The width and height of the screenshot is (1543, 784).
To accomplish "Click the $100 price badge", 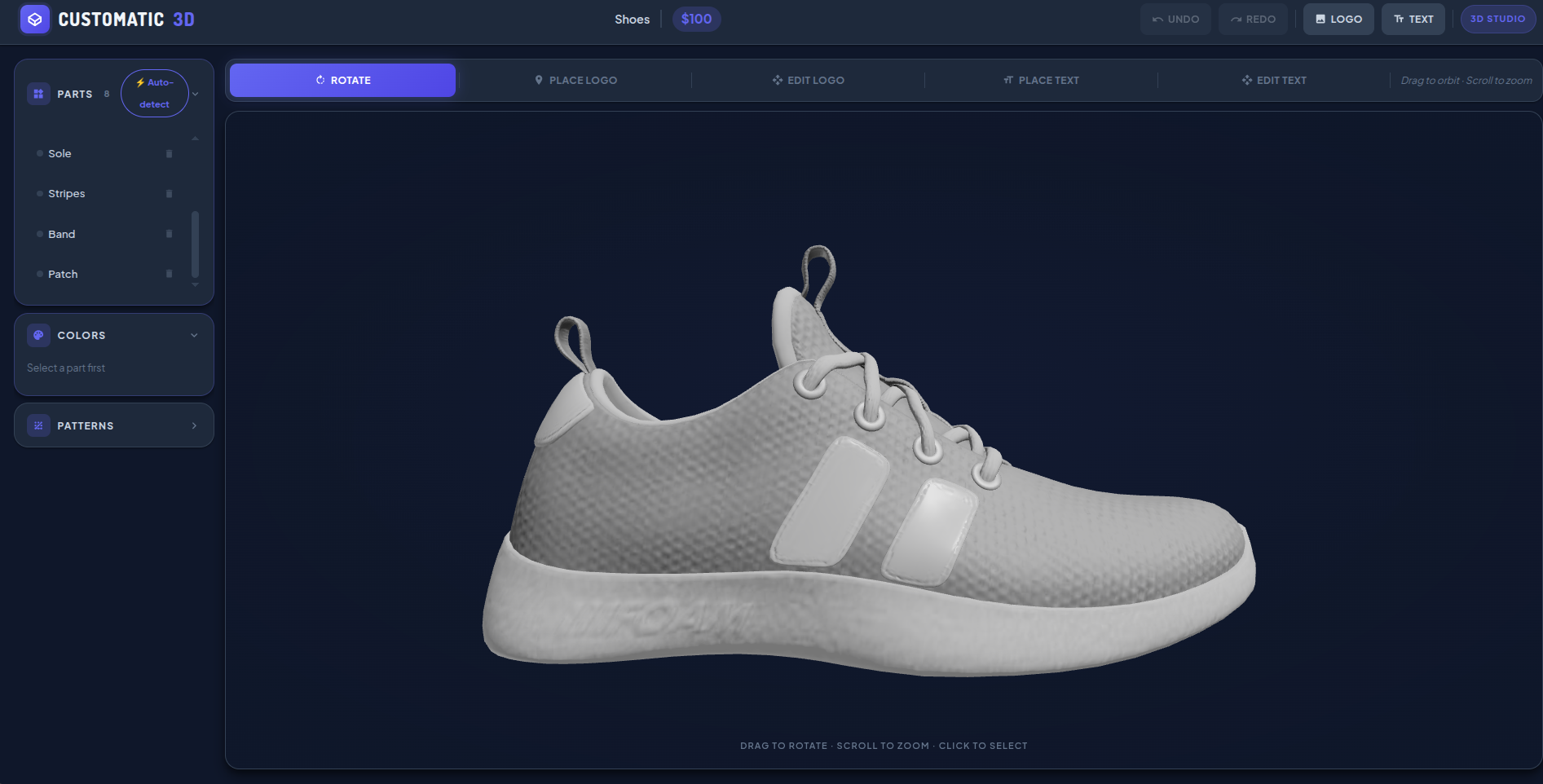I will [696, 19].
